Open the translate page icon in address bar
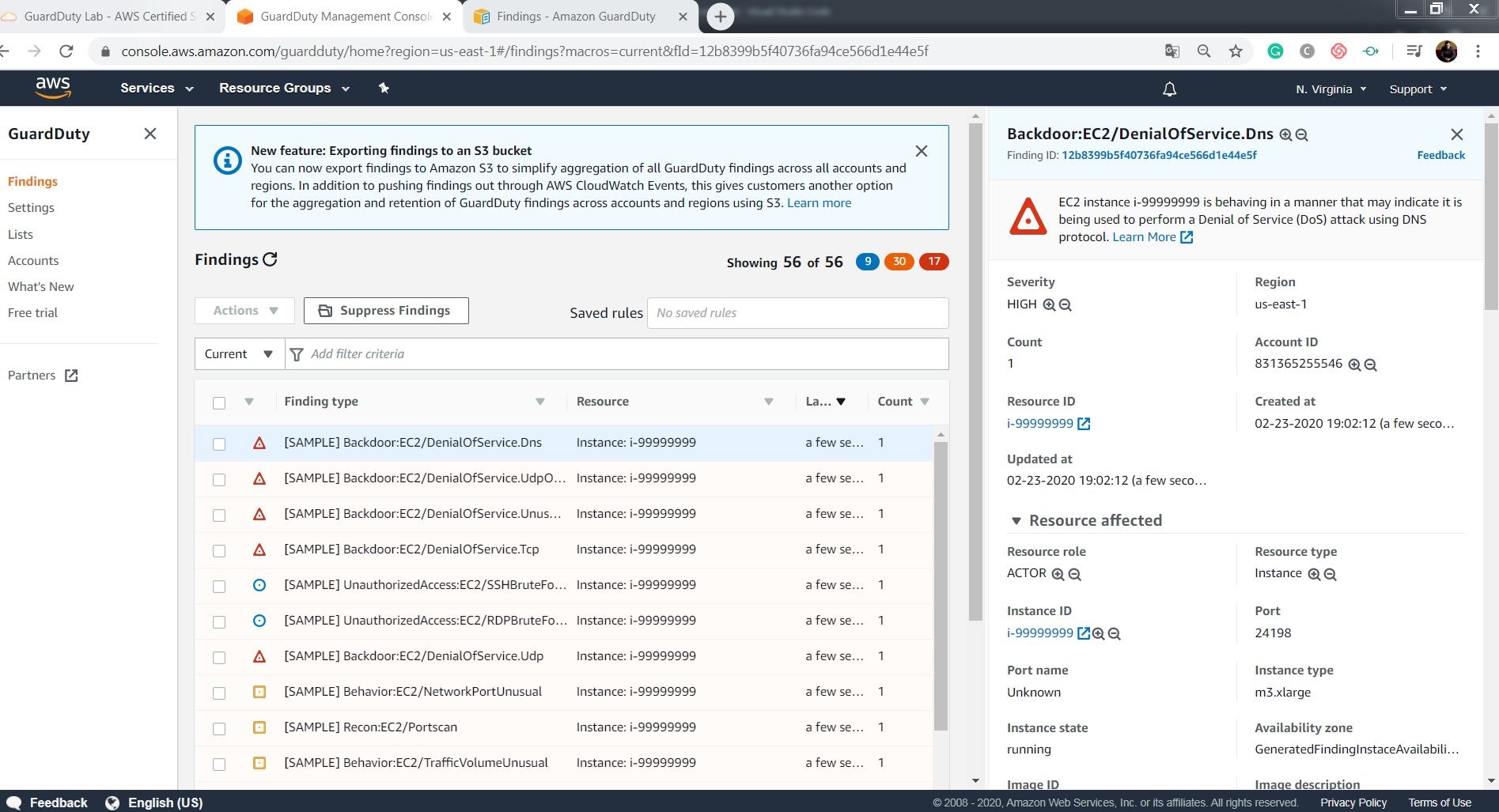This screenshot has width=1499, height=812. click(1172, 51)
